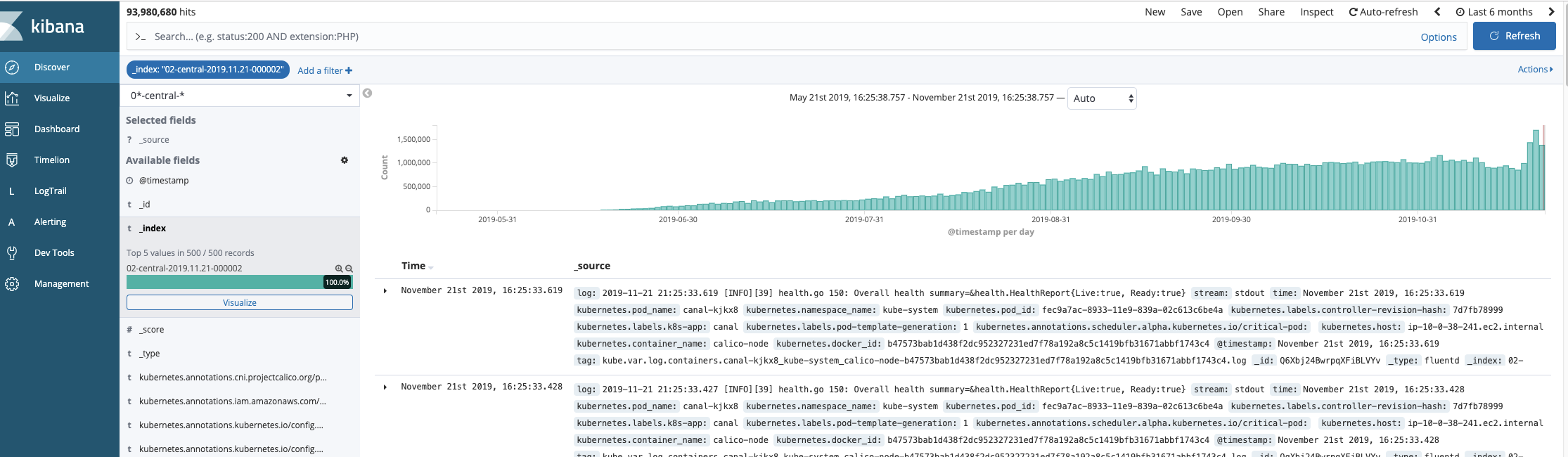The height and width of the screenshot is (457, 1568).
Task: Click the 2019-08-31 axis label
Action: pos(1050,219)
